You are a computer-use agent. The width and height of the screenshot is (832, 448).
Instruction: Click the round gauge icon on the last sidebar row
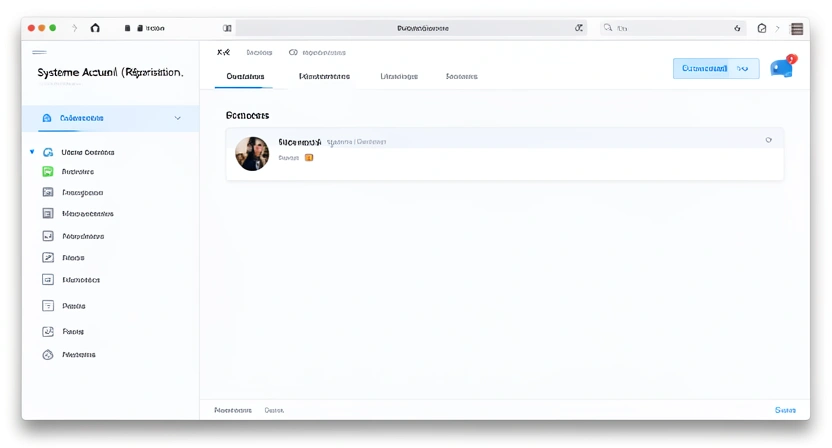click(x=48, y=355)
